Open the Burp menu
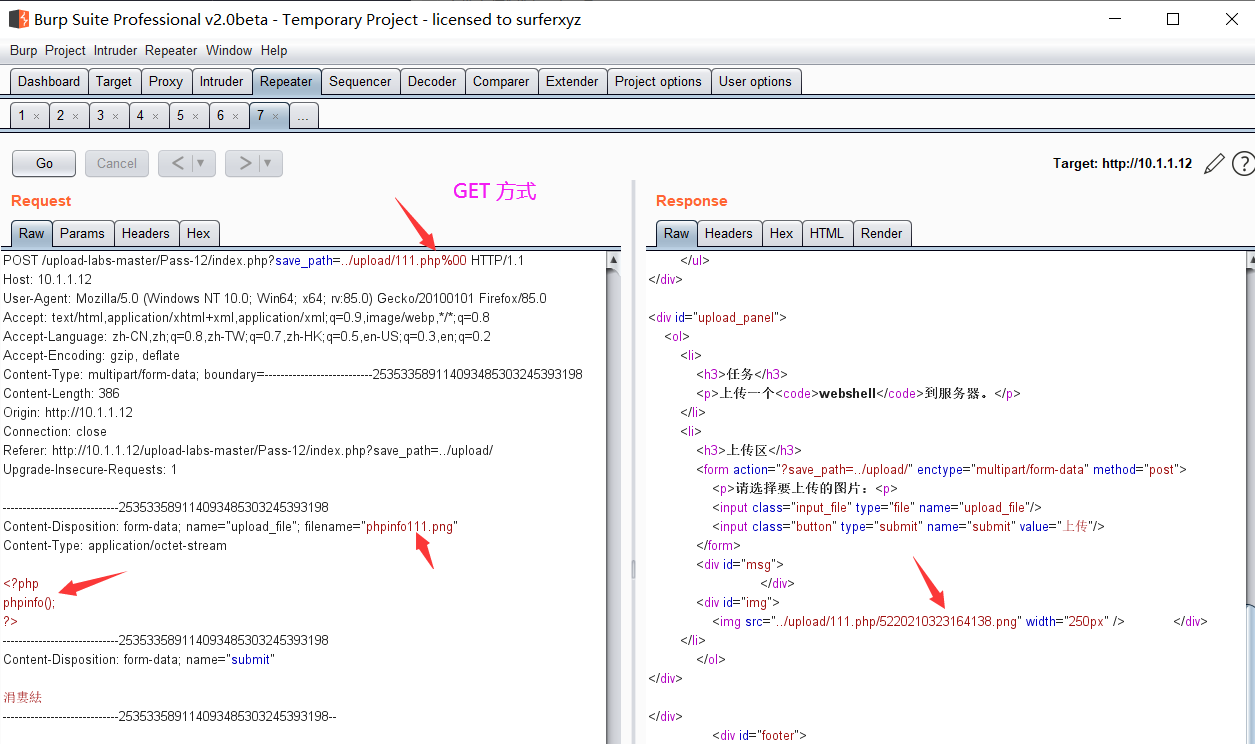This screenshot has height=744, width=1255. [x=23, y=50]
